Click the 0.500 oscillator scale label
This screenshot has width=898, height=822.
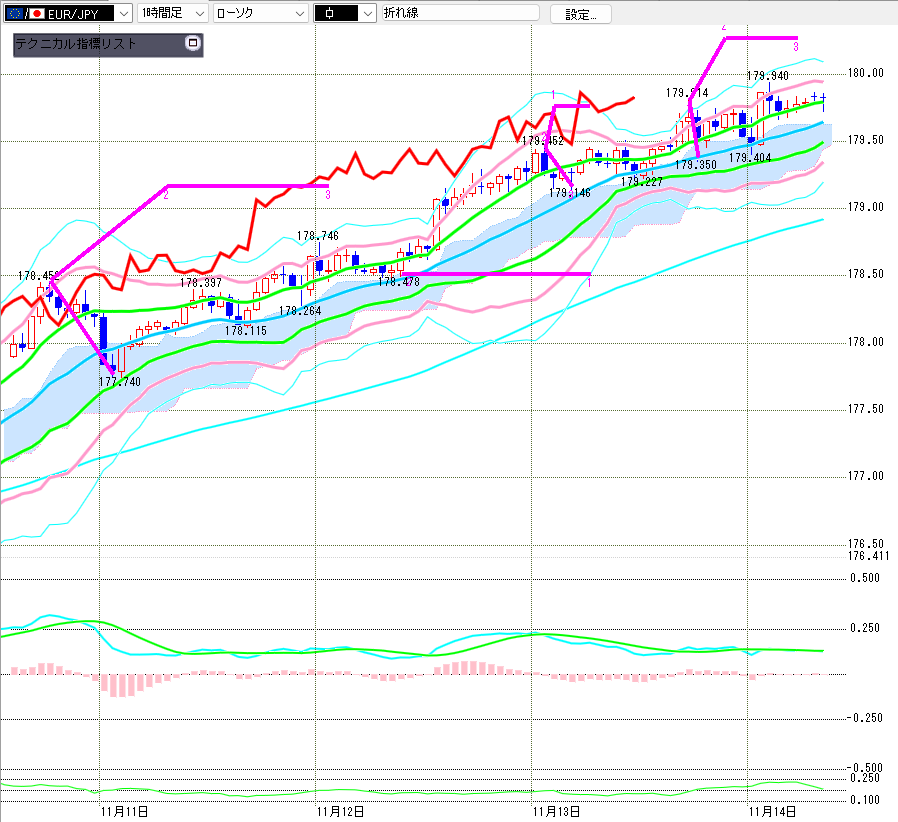pyautogui.click(x=865, y=578)
